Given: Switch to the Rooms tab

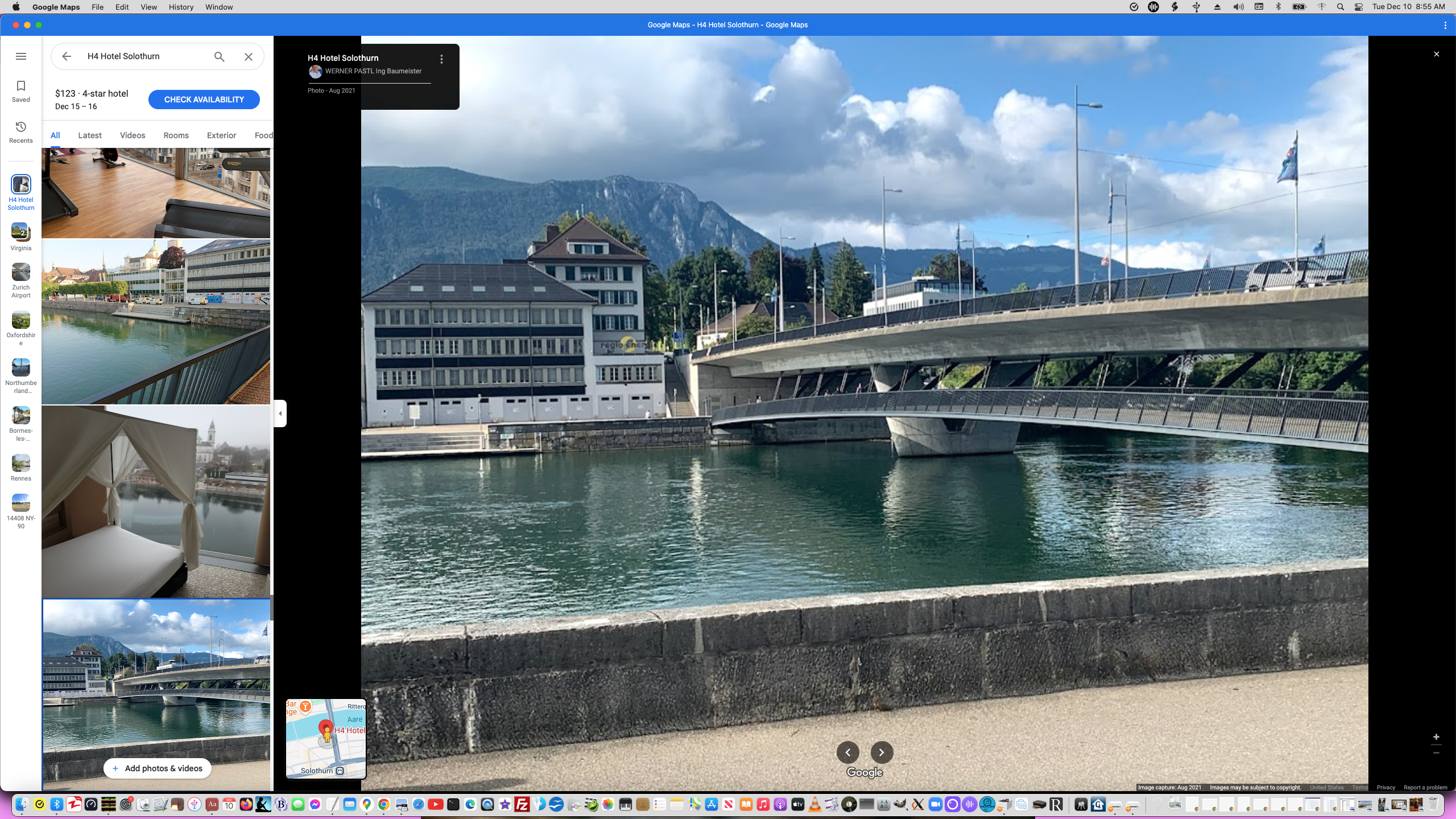Looking at the screenshot, I should [176, 135].
